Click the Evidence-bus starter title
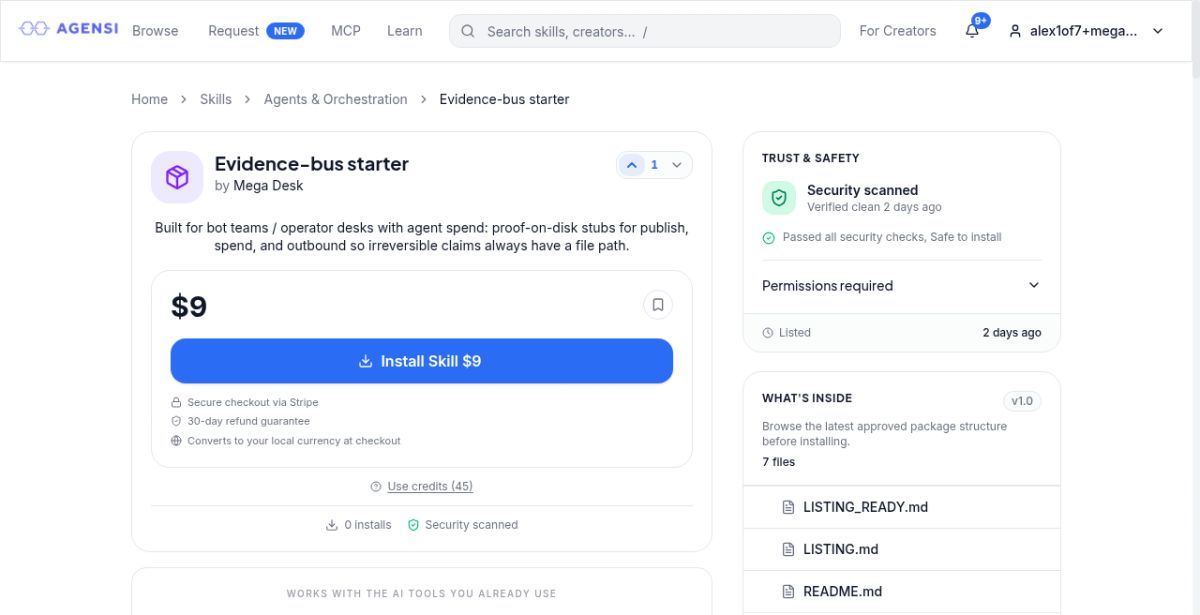Image resolution: width=1200 pixels, height=615 pixels. pos(312,164)
